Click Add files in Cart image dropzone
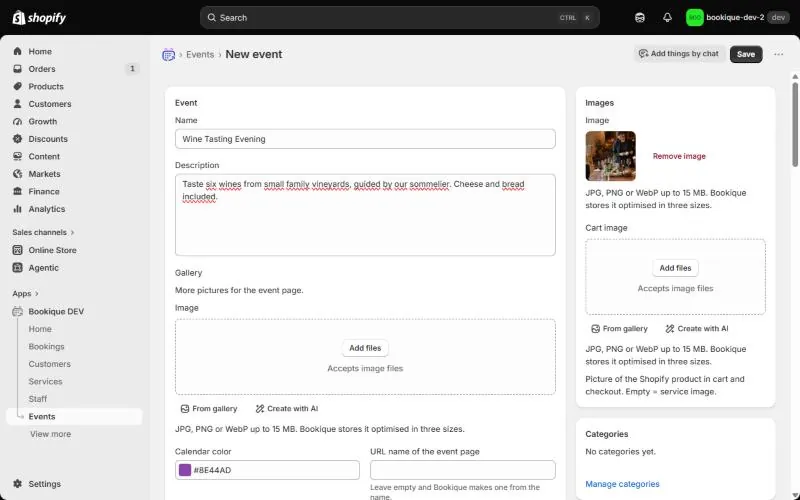Image resolution: width=800 pixels, height=500 pixels. [675, 268]
